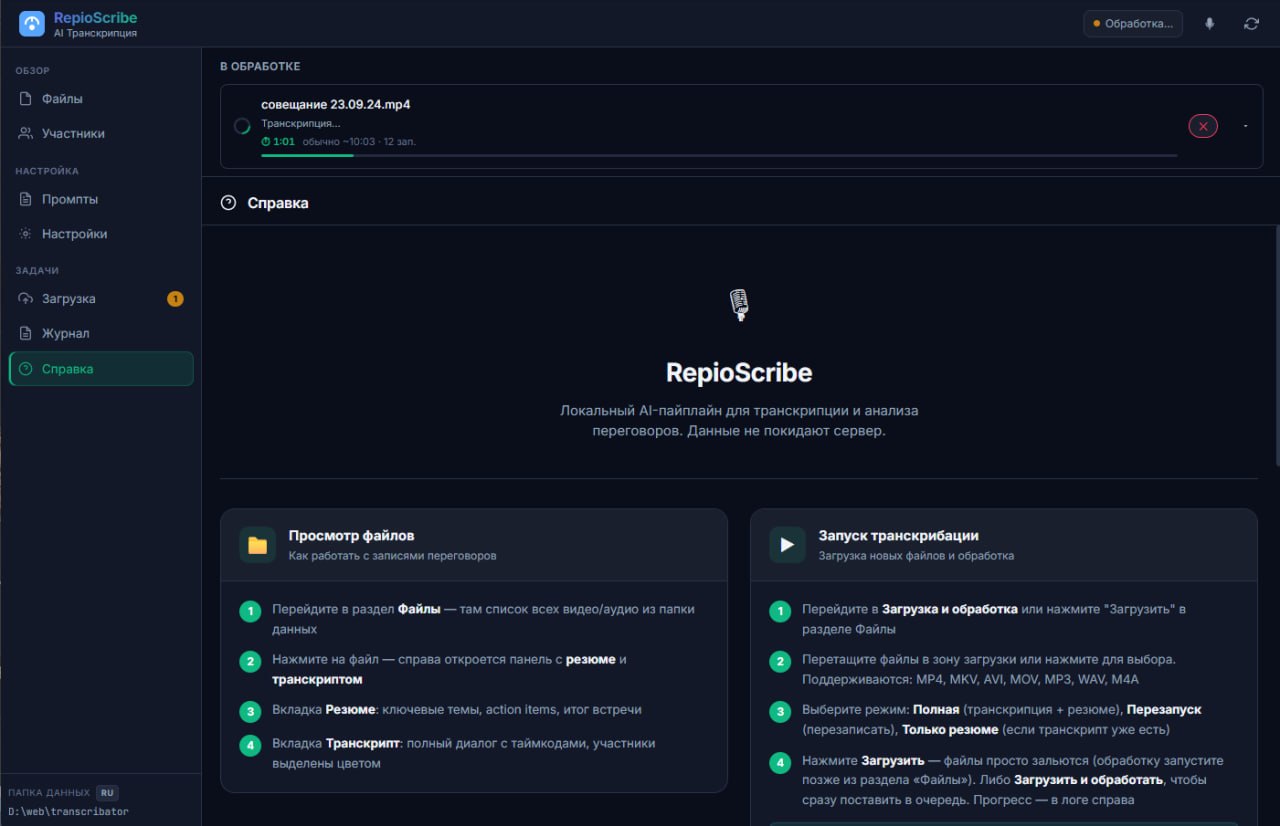Click the RepioScribe logo icon
Viewport: 1280px width, 826px height.
point(32,24)
